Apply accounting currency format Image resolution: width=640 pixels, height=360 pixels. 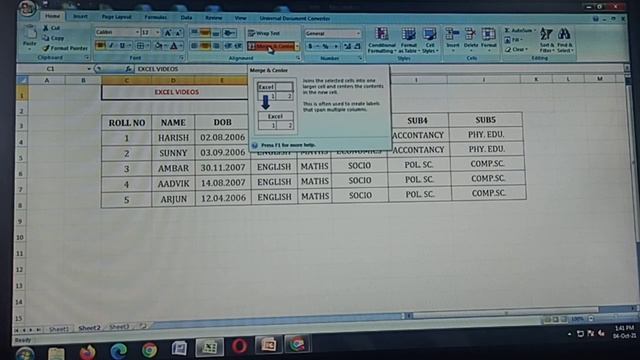click(311, 46)
